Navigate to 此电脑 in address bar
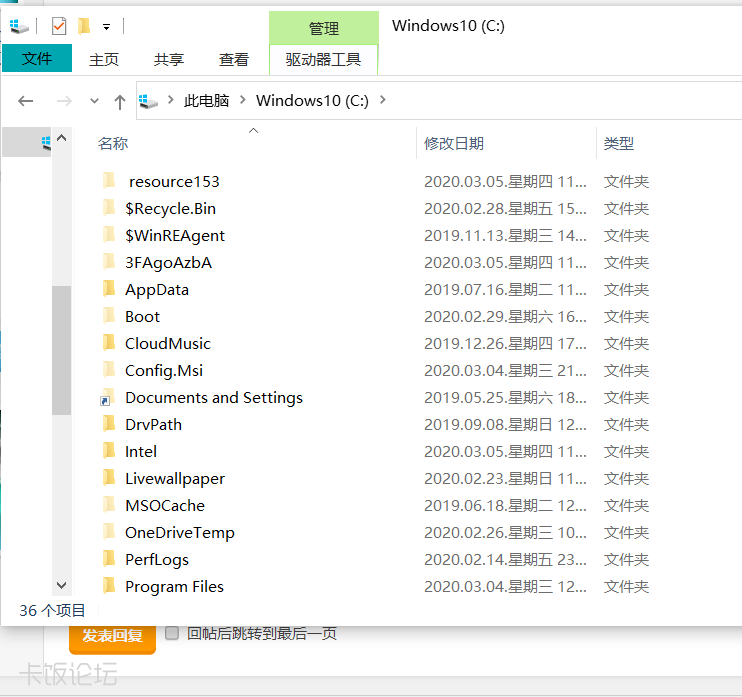 (x=206, y=100)
